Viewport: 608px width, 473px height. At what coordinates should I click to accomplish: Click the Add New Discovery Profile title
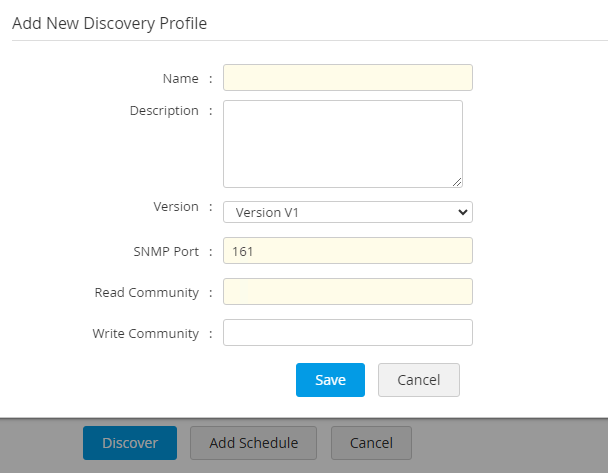109,22
